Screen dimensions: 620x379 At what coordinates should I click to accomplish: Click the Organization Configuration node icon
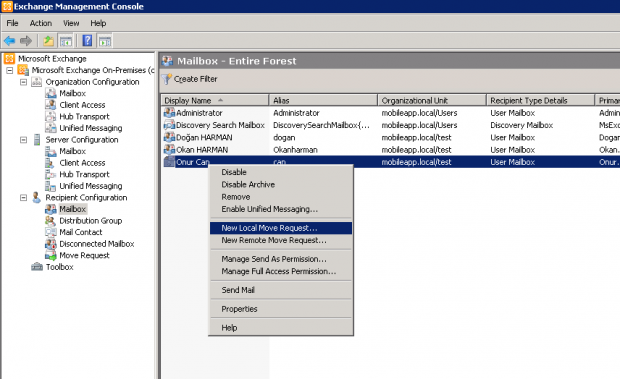point(36,82)
